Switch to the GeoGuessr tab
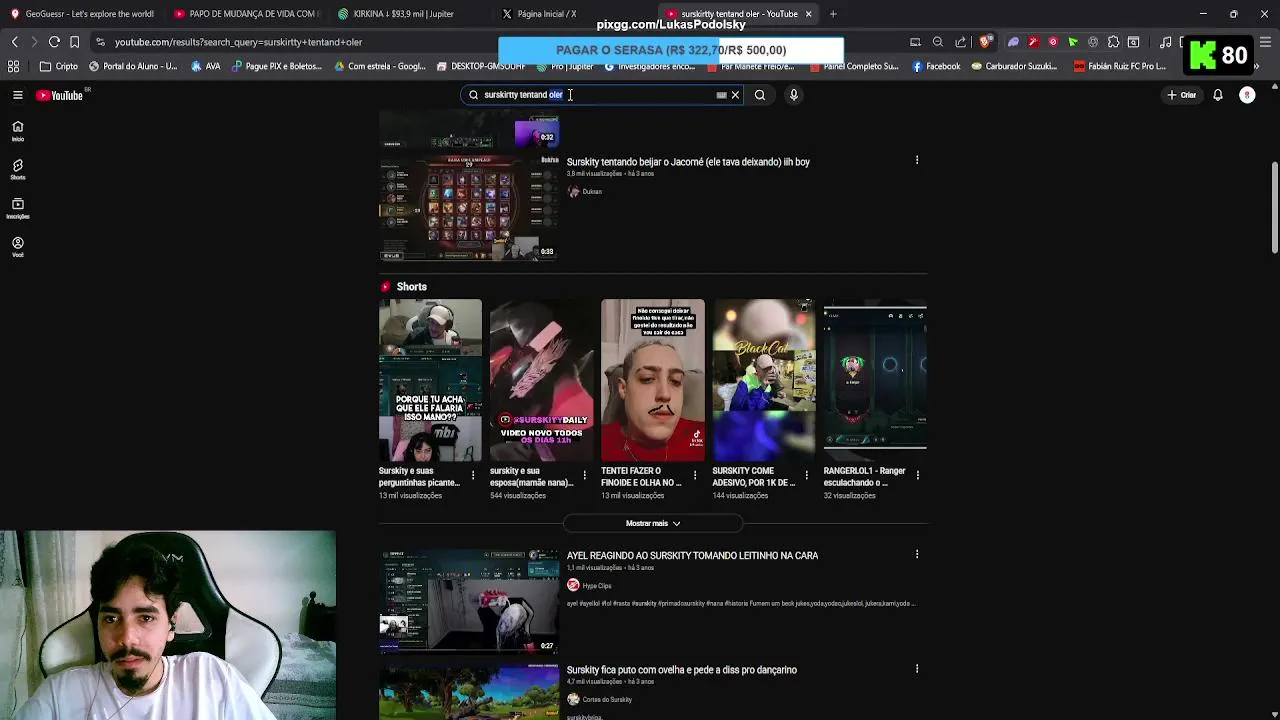Viewport: 1280px width, 720px height. (x=82, y=14)
